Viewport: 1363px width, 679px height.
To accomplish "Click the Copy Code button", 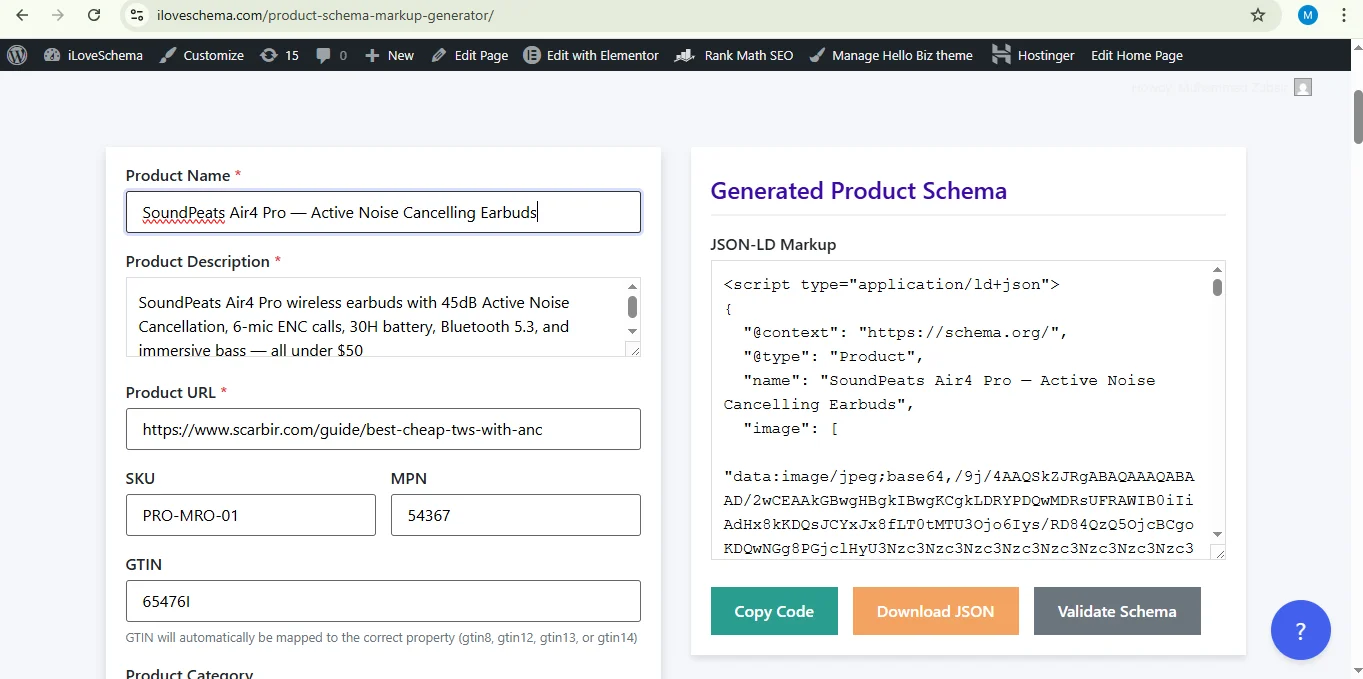I will pyautogui.click(x=774, y=611).
